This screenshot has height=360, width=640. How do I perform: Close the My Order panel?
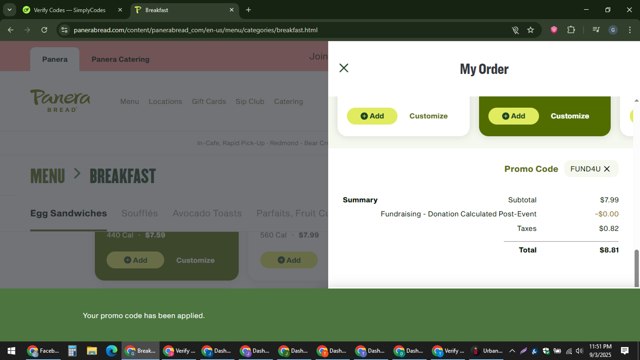tap(344, 68)
